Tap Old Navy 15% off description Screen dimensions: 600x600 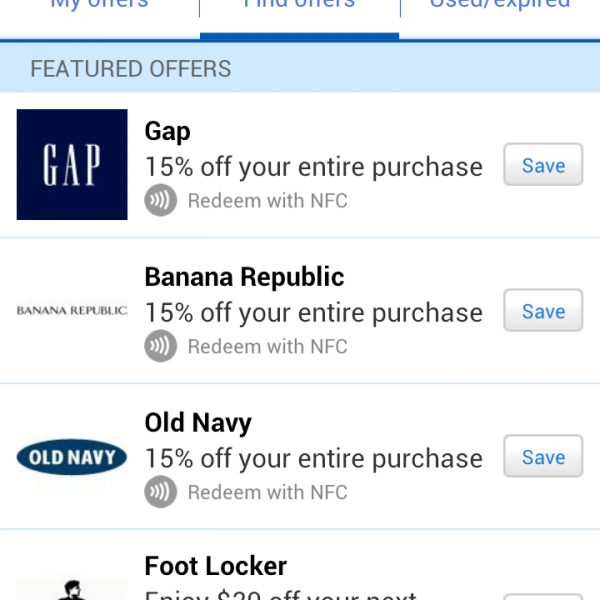pos(313,459)
